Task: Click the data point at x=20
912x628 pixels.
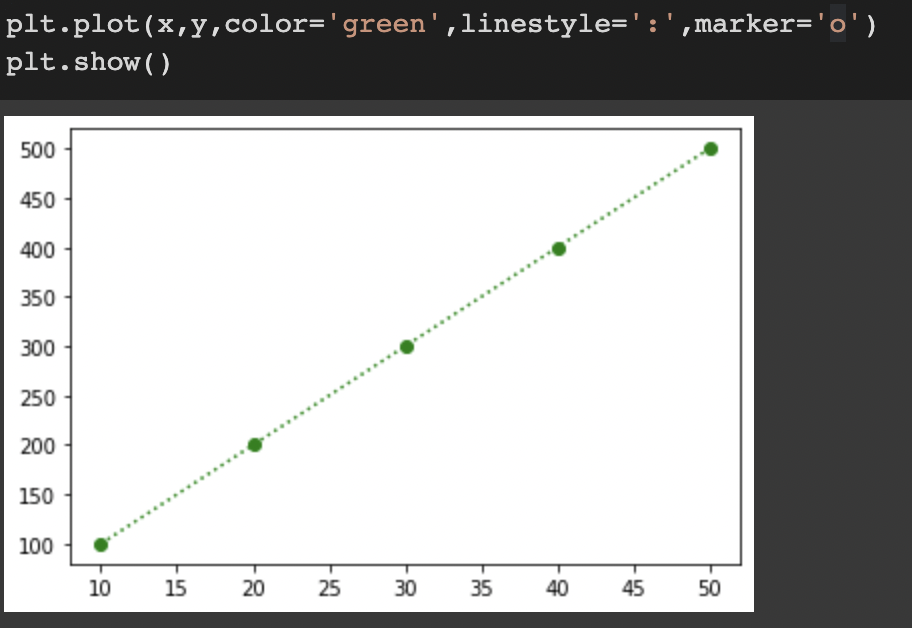Action: click(x=254, y=445)
